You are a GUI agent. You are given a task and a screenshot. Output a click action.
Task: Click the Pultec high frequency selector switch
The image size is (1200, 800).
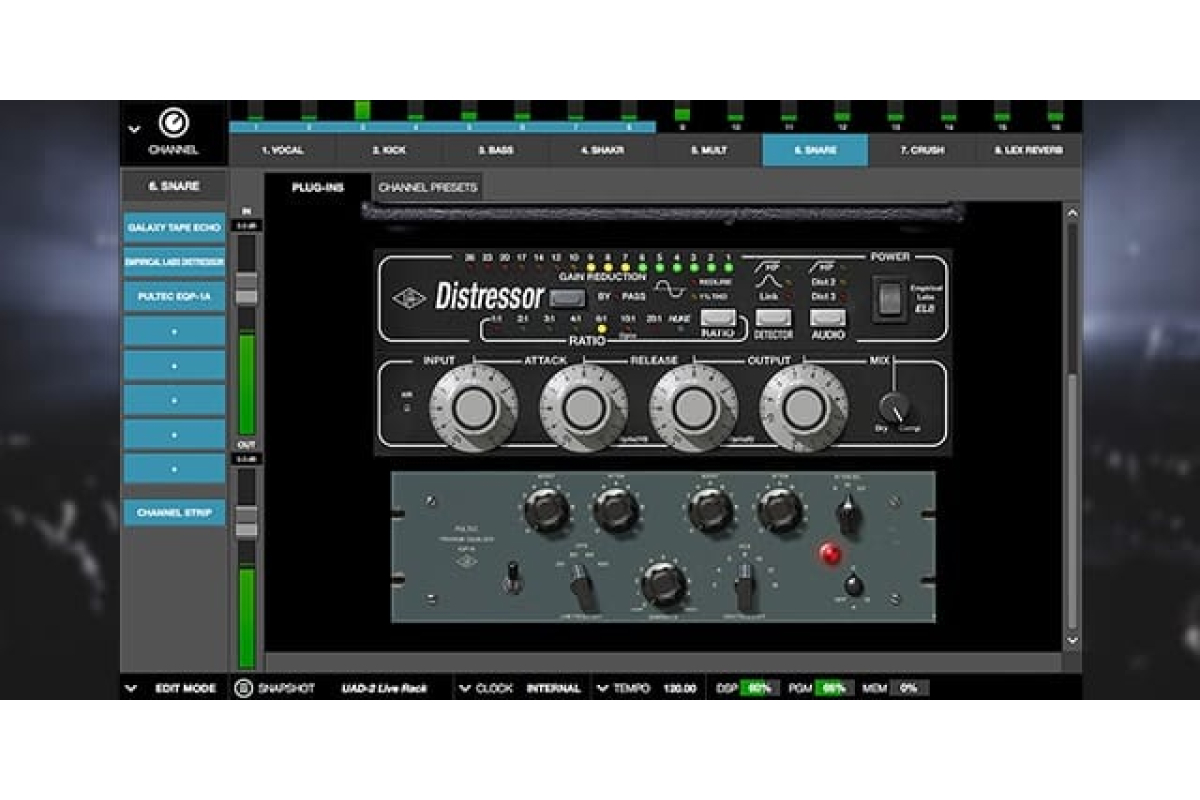744,586
